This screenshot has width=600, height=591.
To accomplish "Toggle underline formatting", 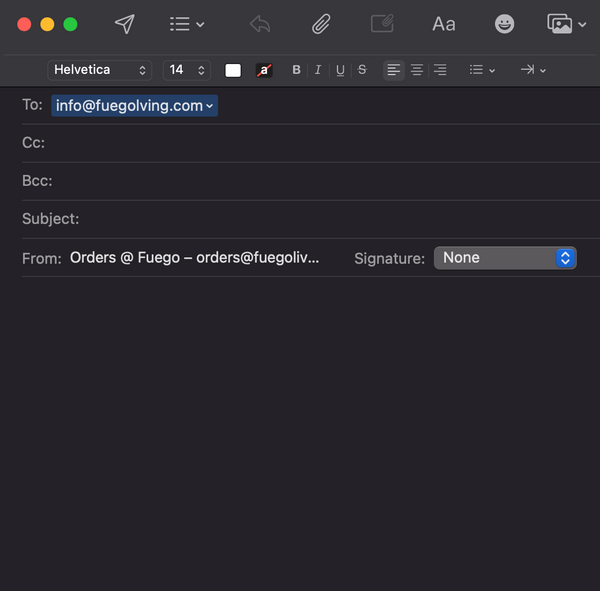I will [340, 70].
